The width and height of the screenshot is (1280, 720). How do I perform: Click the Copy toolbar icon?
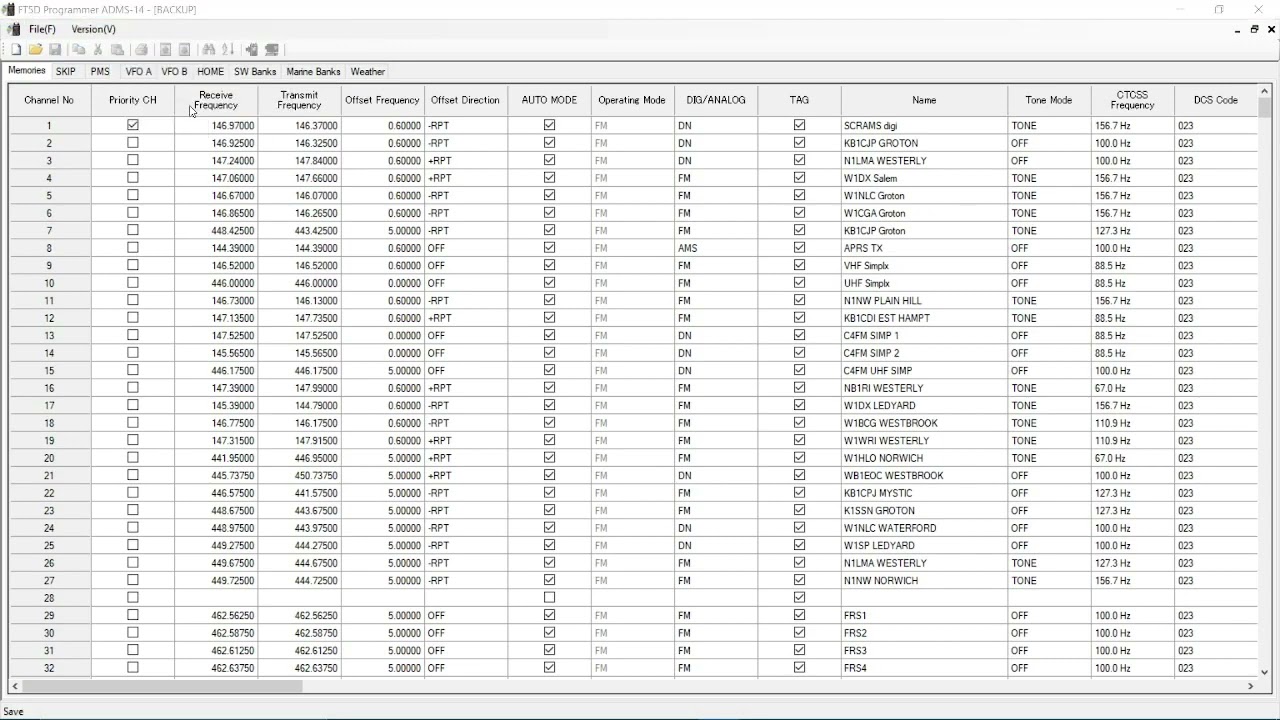pos(79,50)
